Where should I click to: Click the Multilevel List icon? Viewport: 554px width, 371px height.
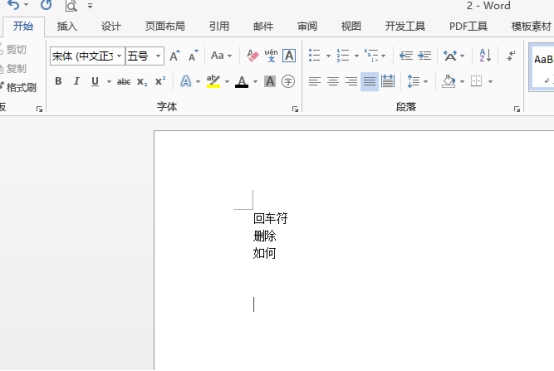point(371,56)
